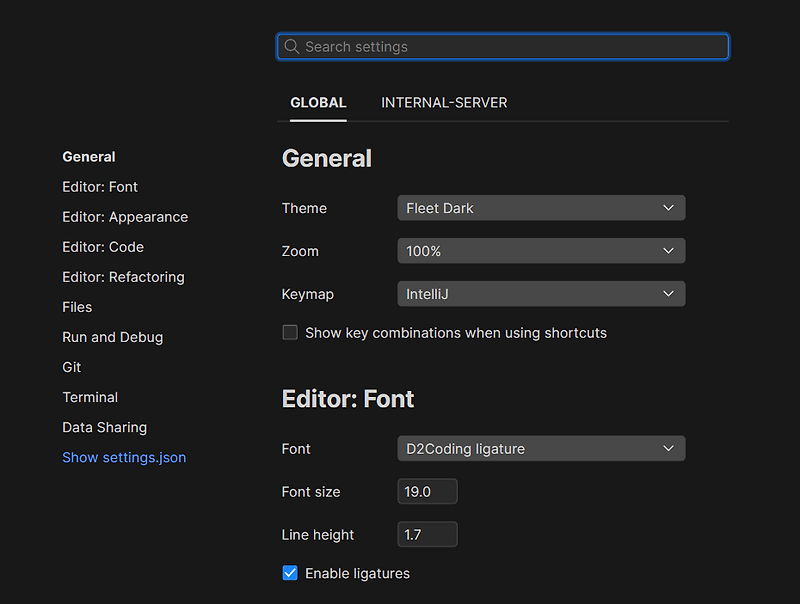800x604 pixels.
Task: Switch to the GLOBAL tab
Action: coord(318,103)
